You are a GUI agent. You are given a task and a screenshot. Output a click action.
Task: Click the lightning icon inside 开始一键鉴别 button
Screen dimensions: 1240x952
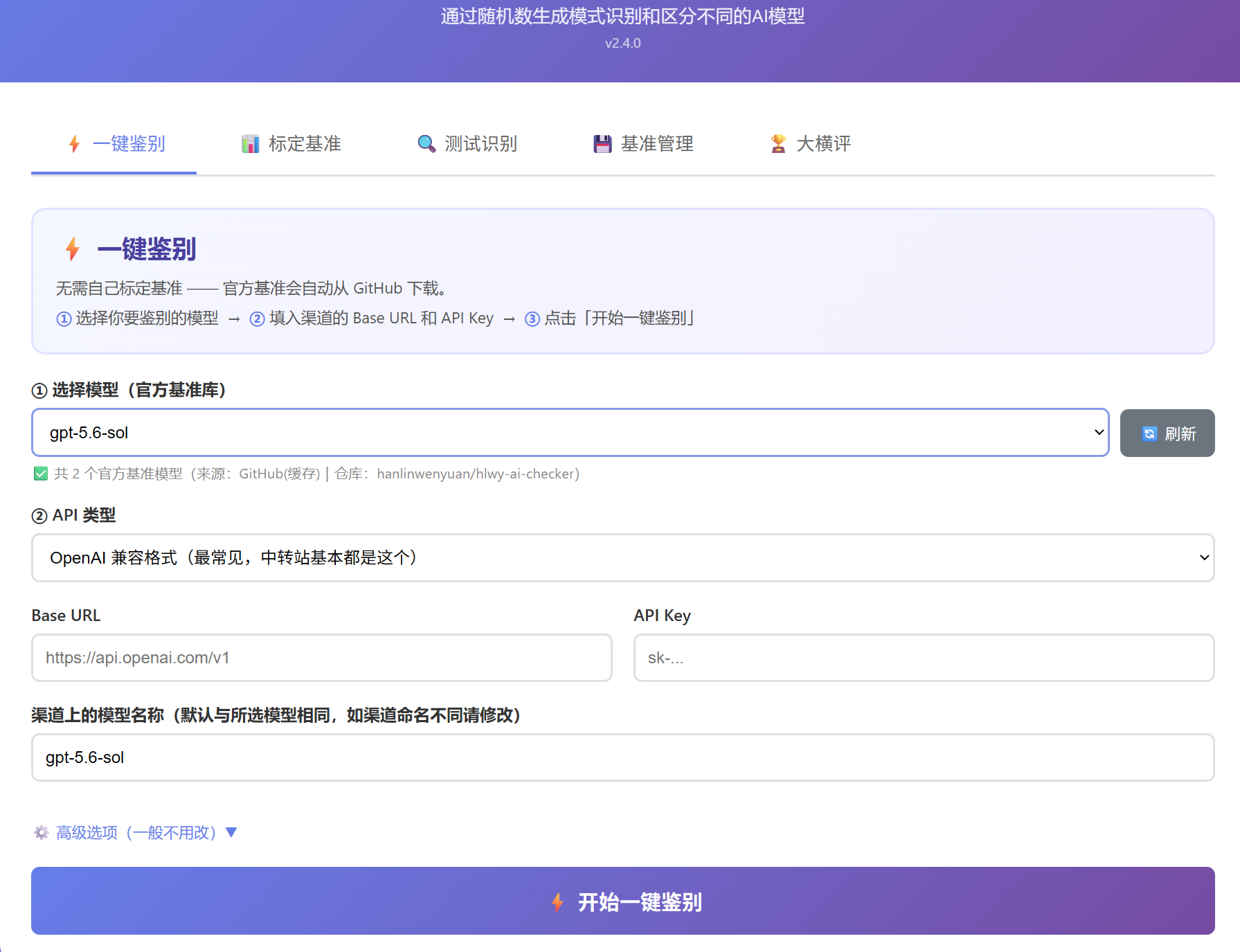coord(557,901)
